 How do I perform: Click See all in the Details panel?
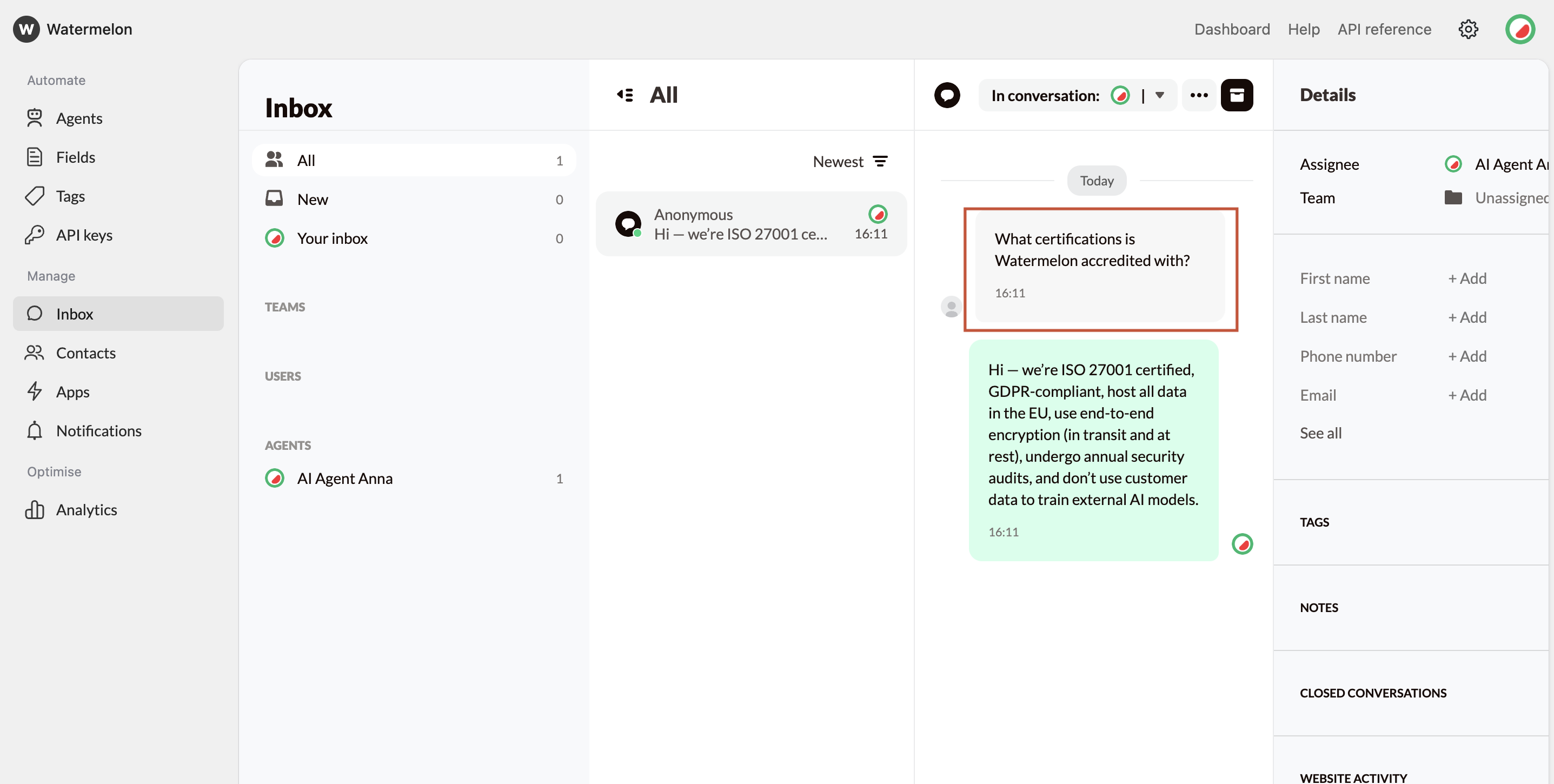click(x=1320, y=433)
